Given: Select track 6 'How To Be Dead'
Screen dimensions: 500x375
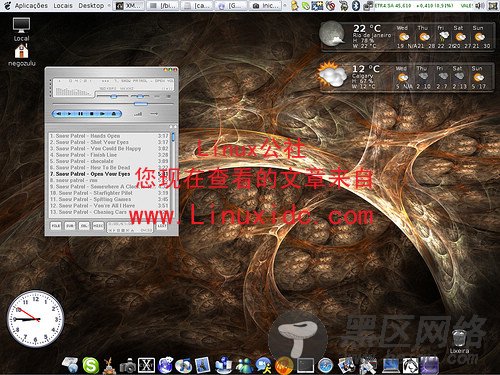Looking at the screenshot, I should [109, 167].
